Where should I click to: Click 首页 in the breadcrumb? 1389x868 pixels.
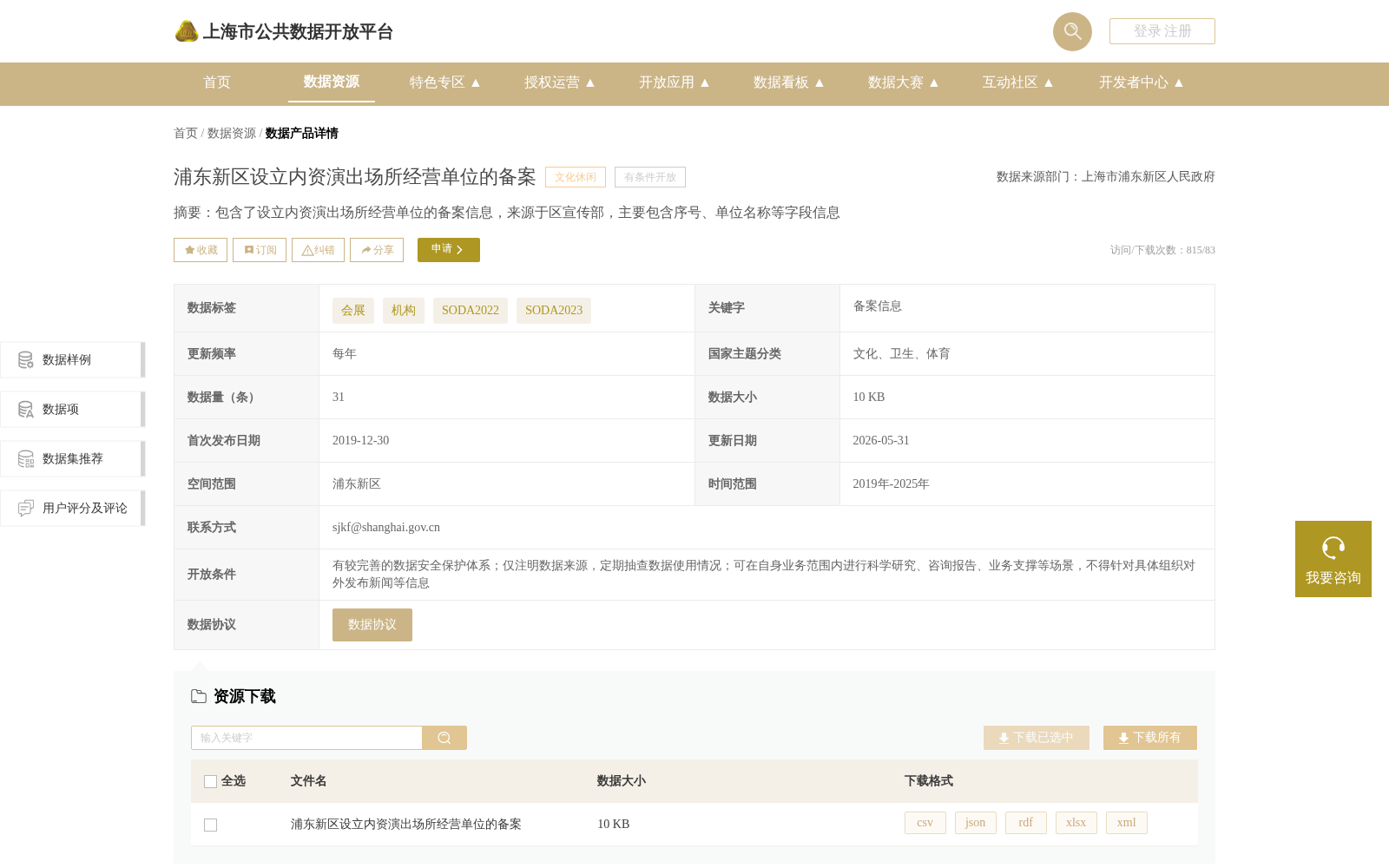pyautogui.click(x=186, y=133)
